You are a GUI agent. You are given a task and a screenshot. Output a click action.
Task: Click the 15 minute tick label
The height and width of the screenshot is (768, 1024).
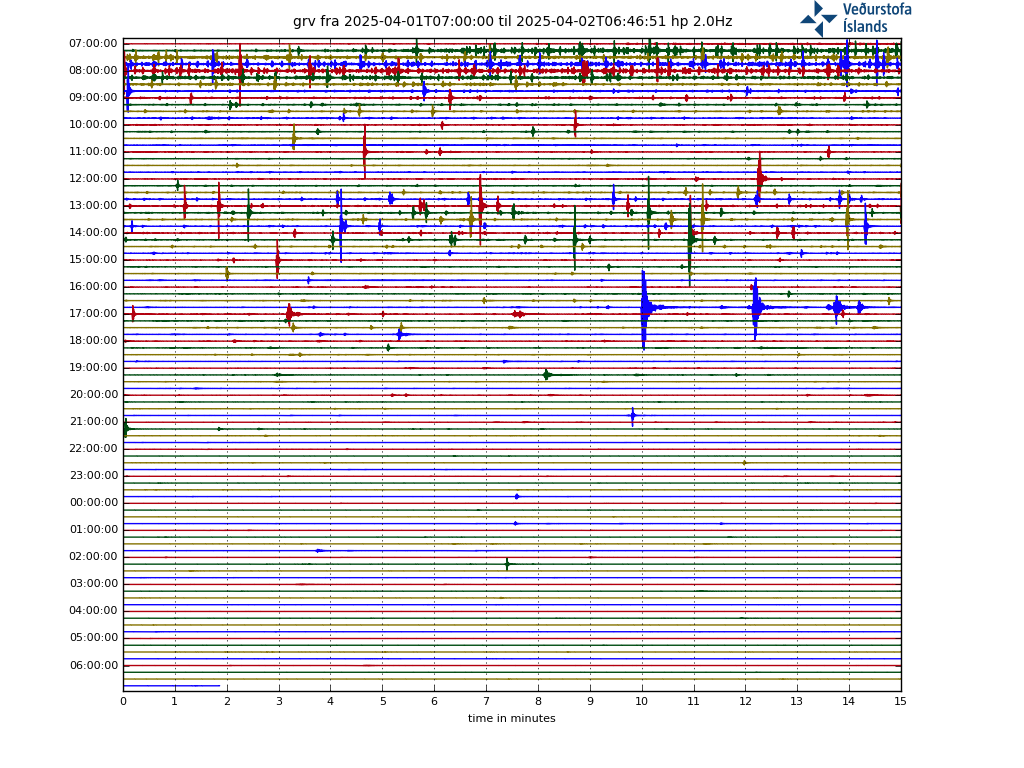900,701
